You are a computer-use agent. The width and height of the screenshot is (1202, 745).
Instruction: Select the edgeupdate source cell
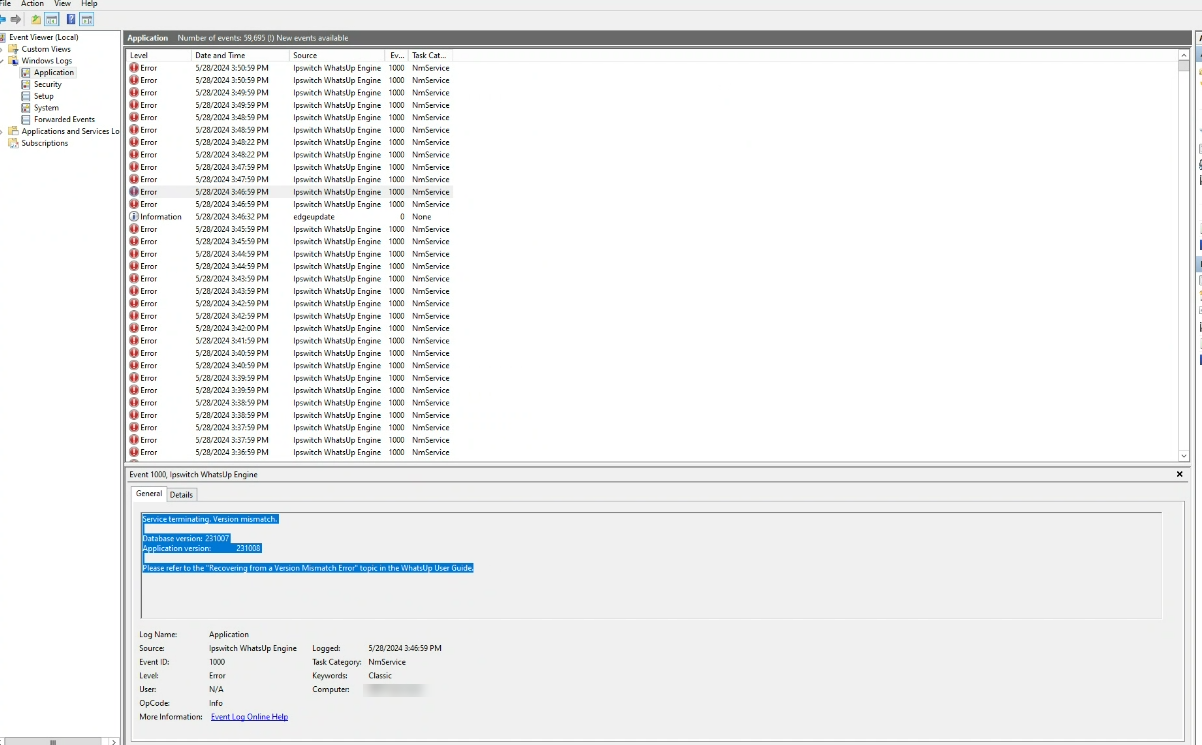(x=314, y=216)
